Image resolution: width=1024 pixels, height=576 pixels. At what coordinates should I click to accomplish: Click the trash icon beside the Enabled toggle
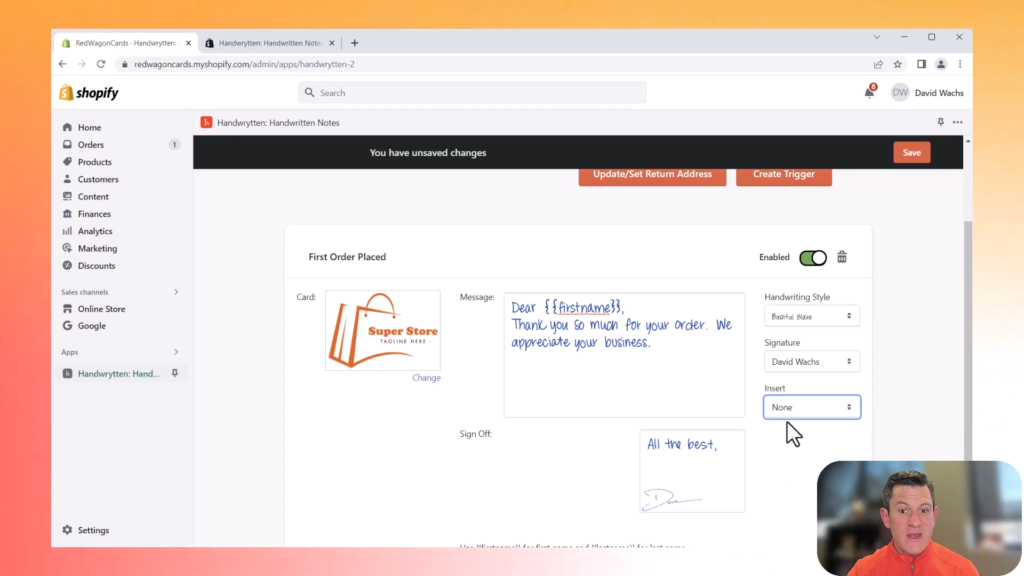coord(841,256)
